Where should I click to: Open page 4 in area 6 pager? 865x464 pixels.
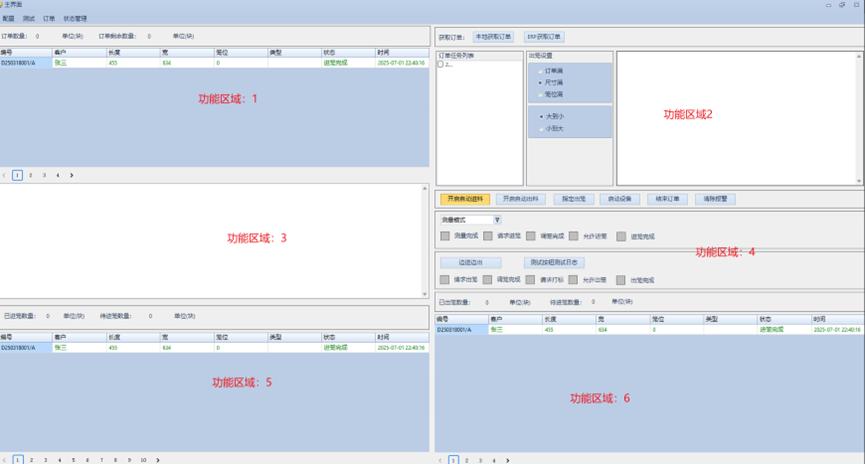494,460
